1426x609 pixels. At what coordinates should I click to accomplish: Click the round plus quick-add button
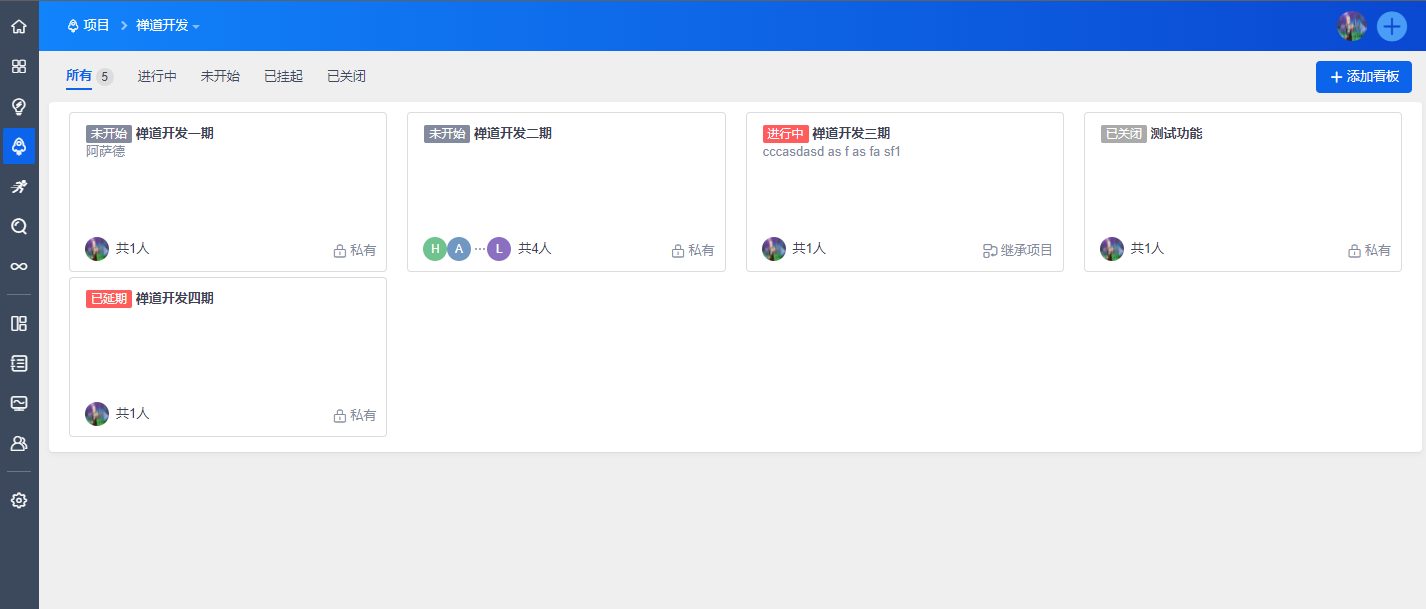tap(1392, 26)
